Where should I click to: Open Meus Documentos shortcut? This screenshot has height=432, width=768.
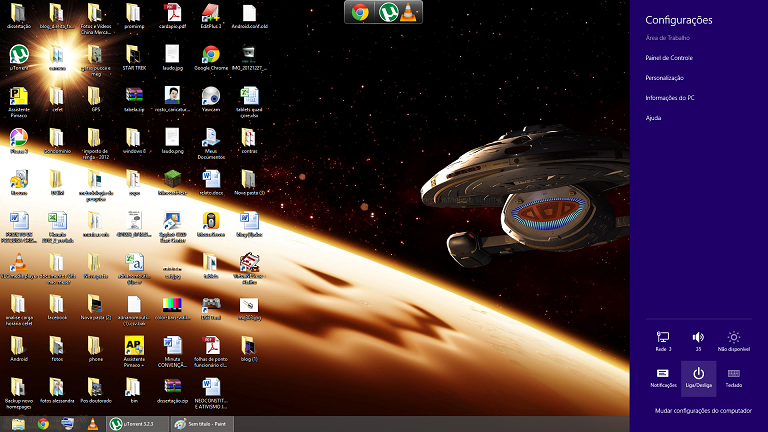coord(211,144)
